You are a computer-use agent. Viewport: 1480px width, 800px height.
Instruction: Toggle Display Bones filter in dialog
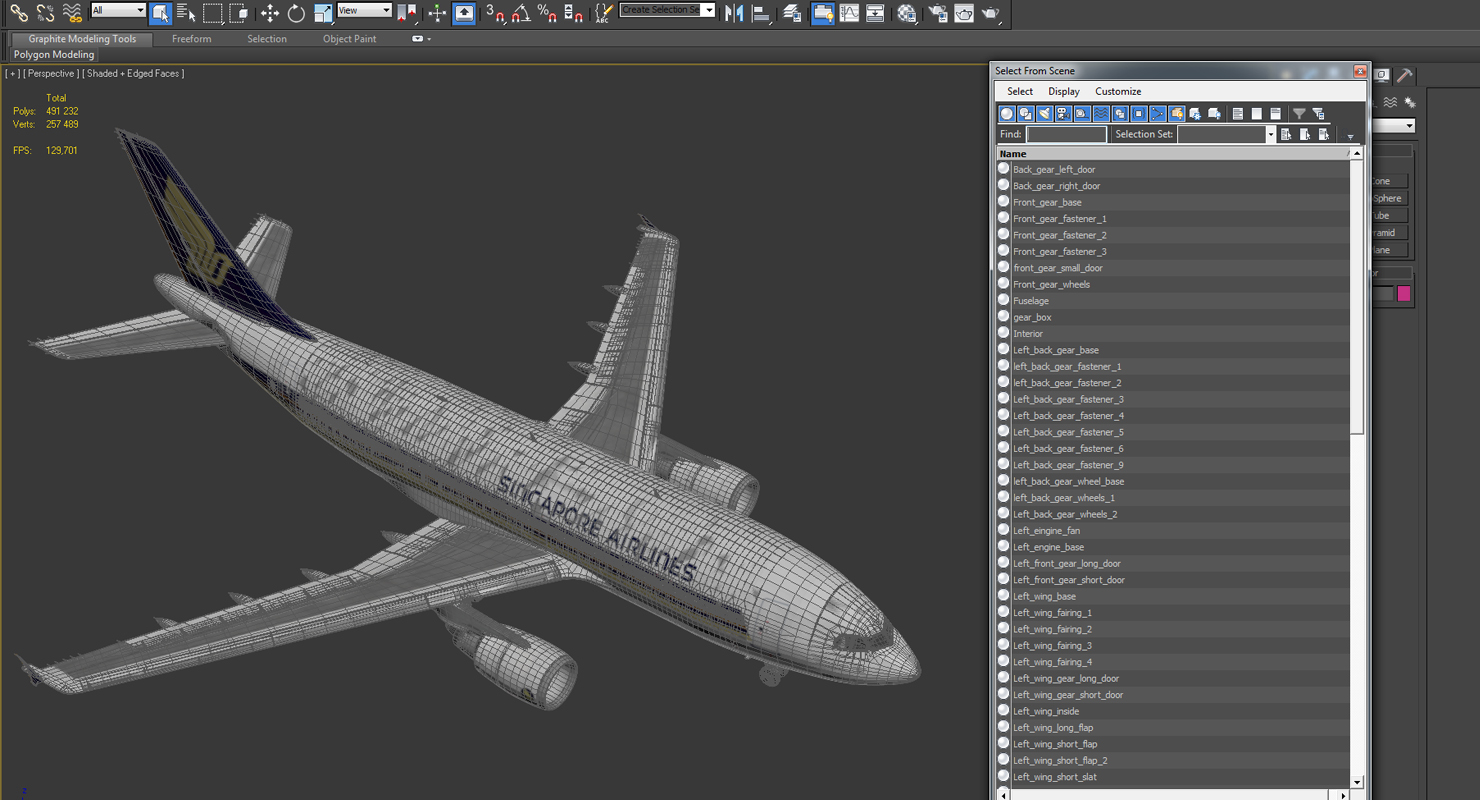tap(1158, 114)
